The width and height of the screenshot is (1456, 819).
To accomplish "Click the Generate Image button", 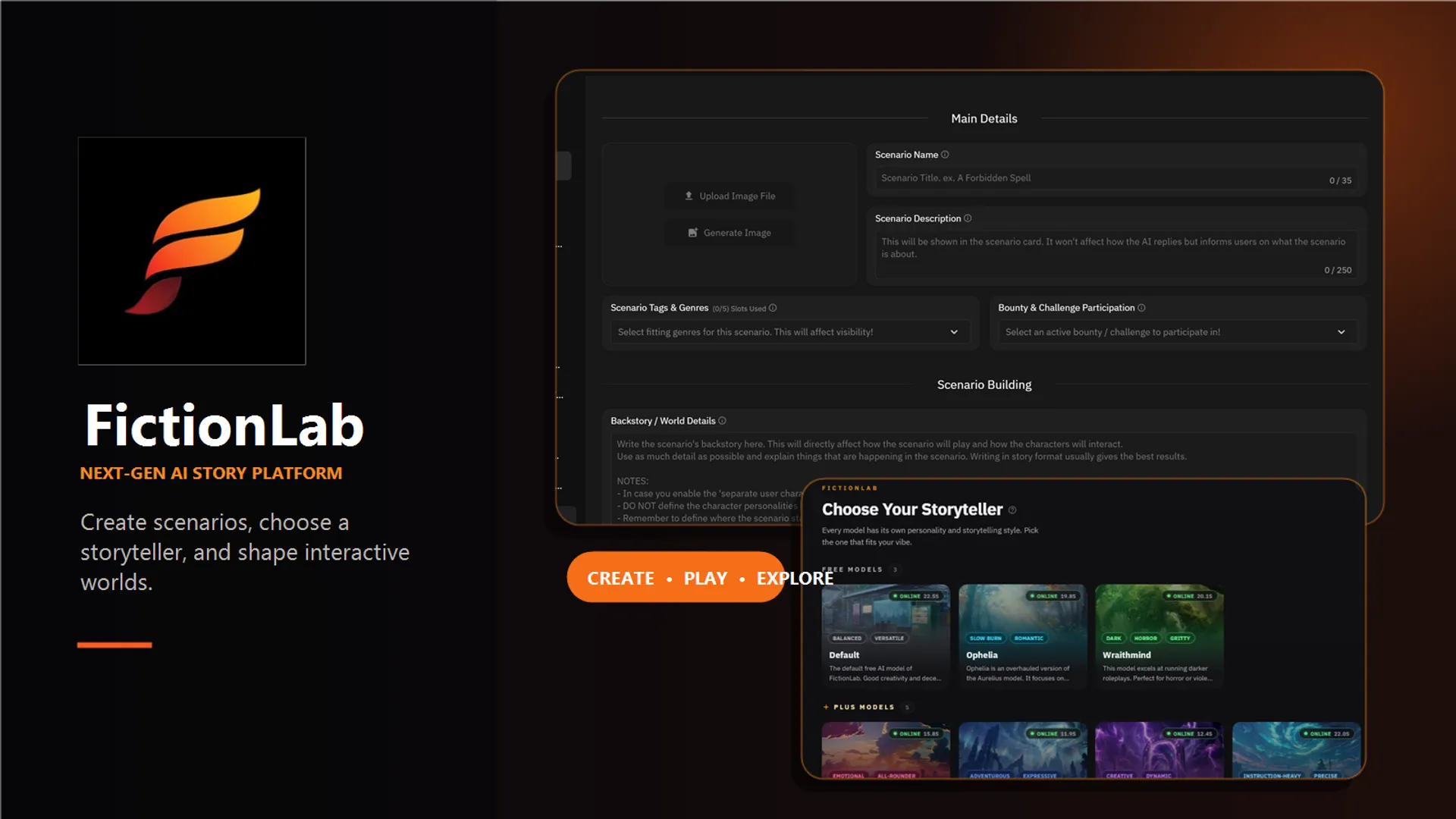I will click(730, 233).
